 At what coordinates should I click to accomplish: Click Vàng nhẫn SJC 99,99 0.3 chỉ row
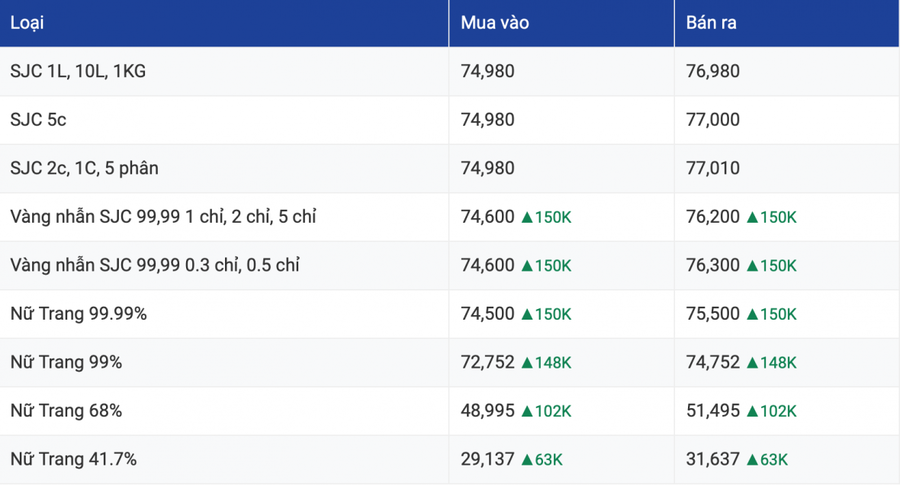click(450, 265)
